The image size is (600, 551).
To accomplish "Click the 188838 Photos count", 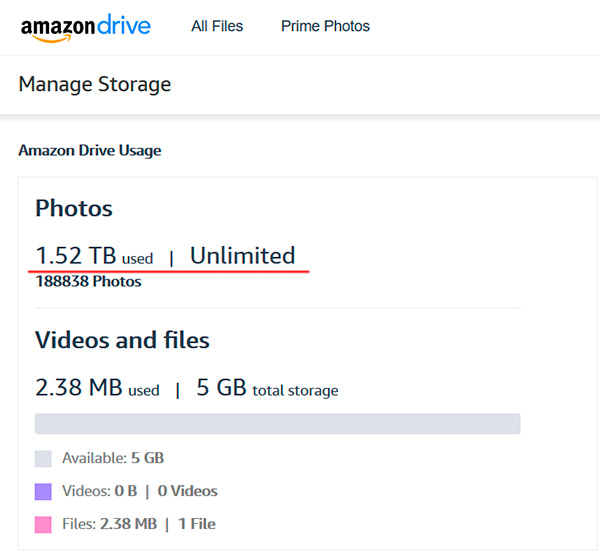I will point(88,282).
